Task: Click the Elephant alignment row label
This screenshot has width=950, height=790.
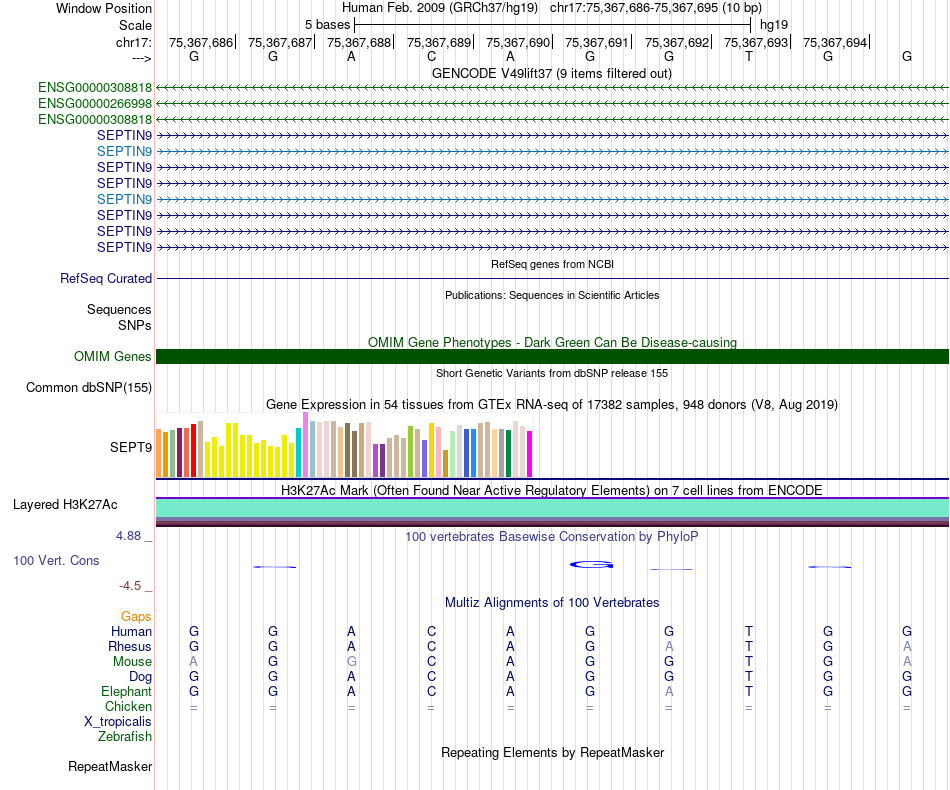Action: 126,692
